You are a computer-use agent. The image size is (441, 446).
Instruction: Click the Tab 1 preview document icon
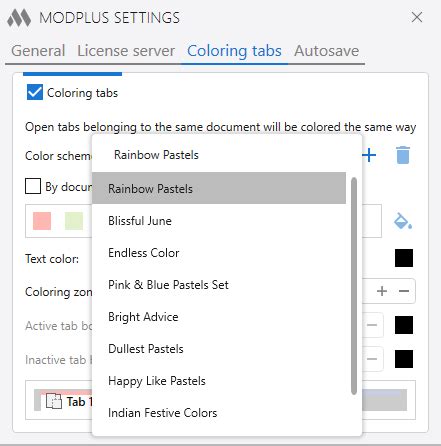tap(54, 401)
